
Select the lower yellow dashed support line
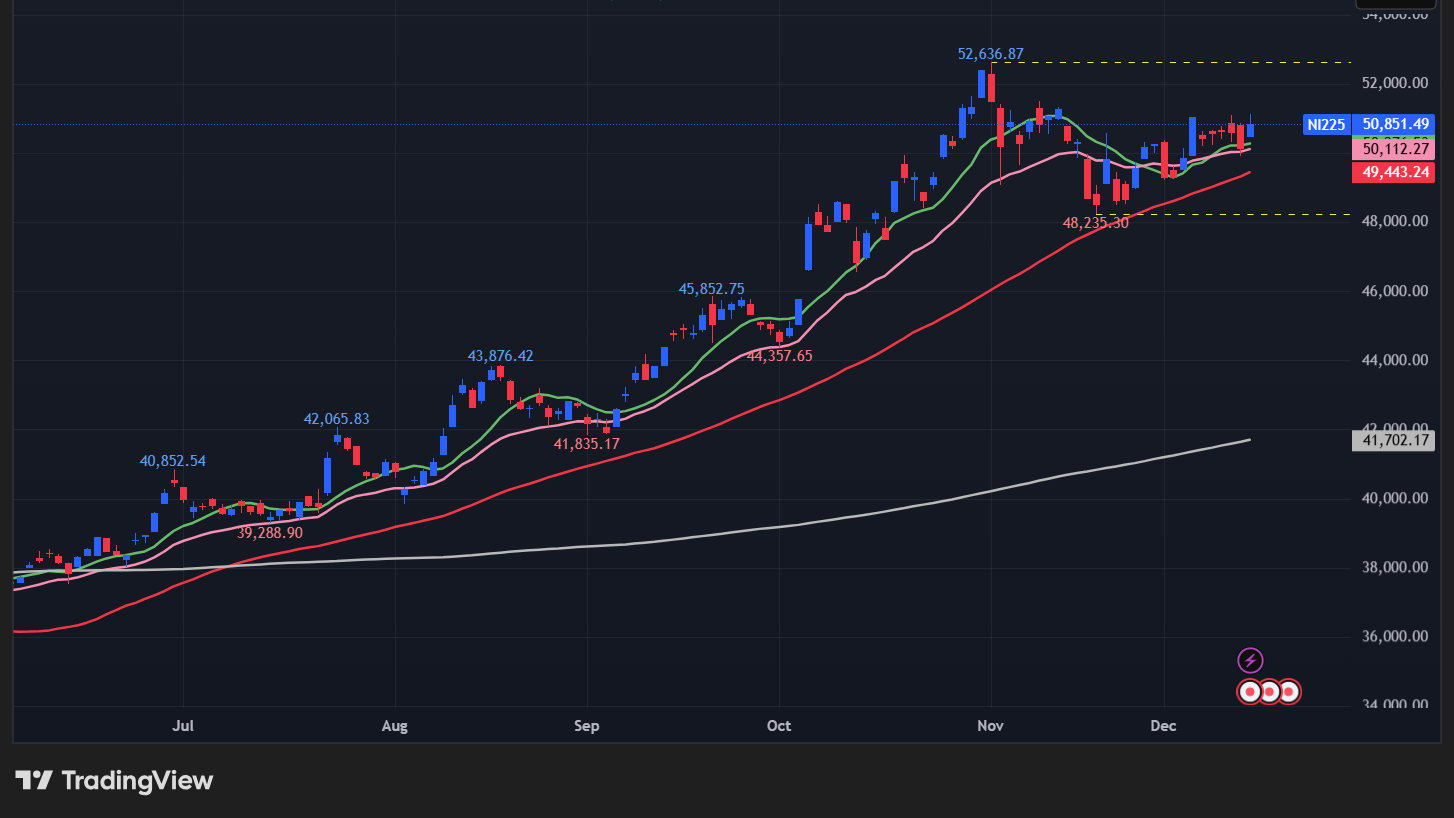(1250, 213)
